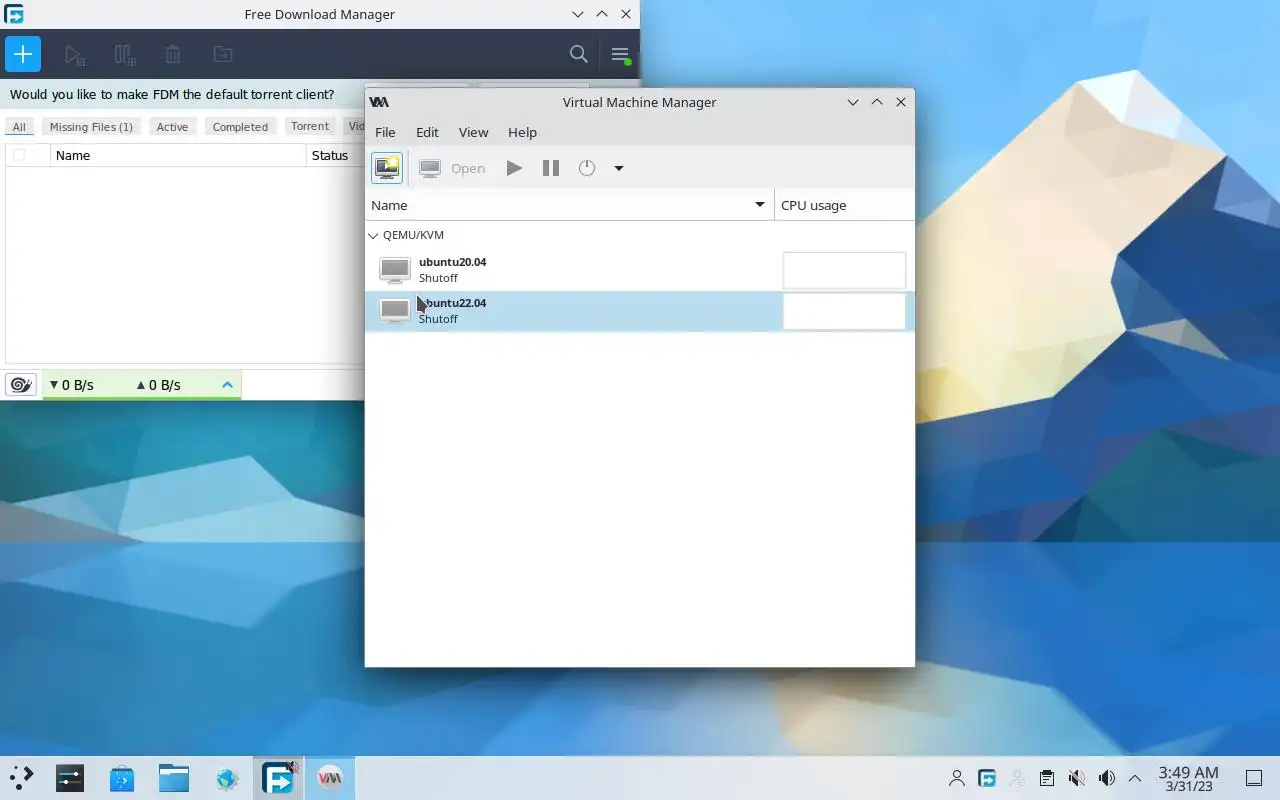Click FDM move-to-folder icon

[x=222, y=55]
